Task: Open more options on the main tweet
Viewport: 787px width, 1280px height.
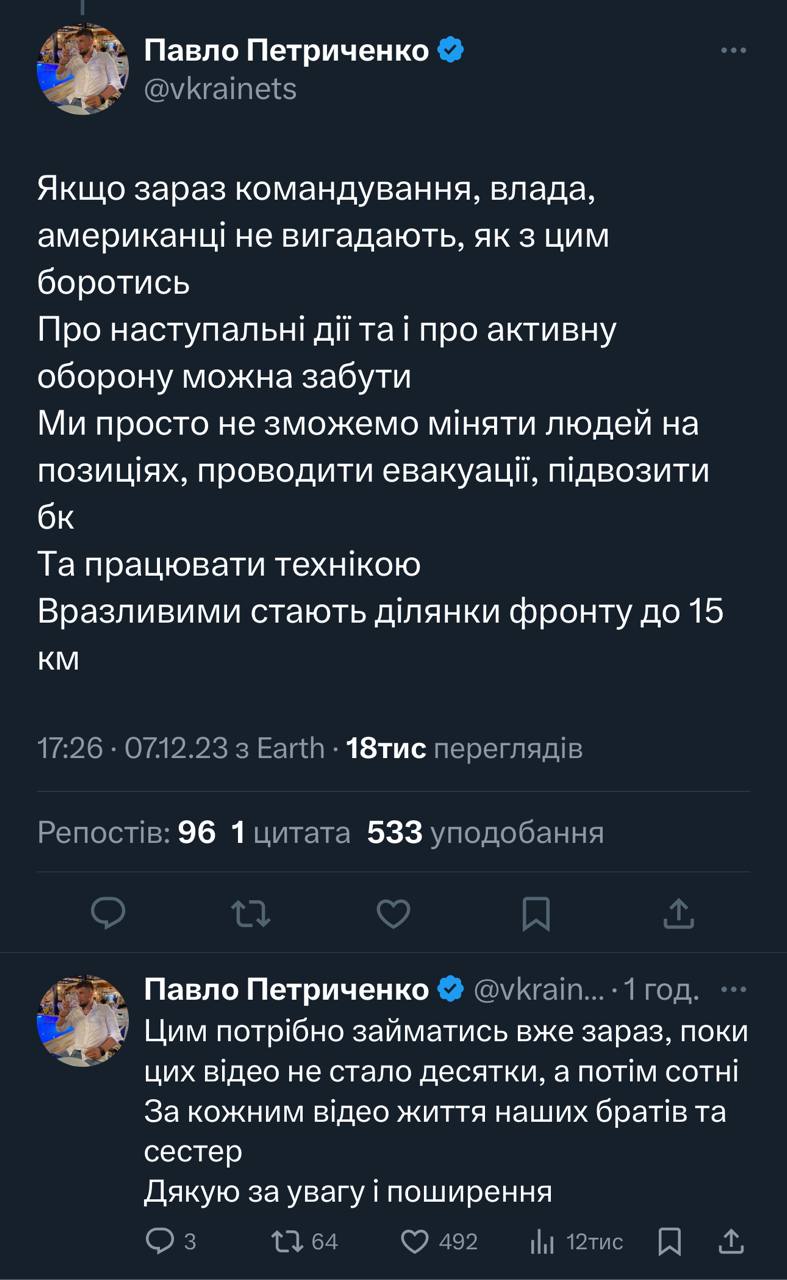Action: click(x=733, y=50)
